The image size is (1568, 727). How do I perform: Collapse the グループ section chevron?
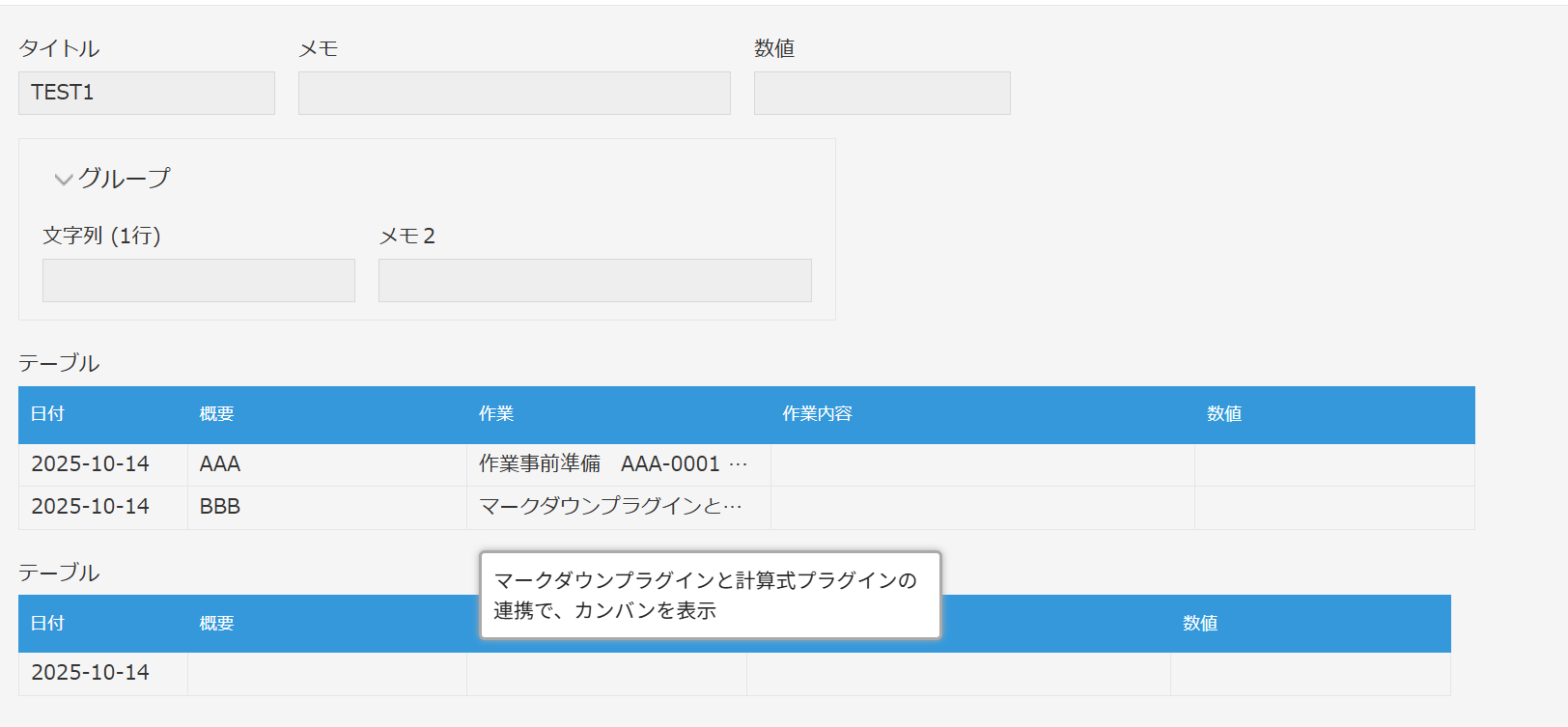pyautogui.click(x=64, y=180)
